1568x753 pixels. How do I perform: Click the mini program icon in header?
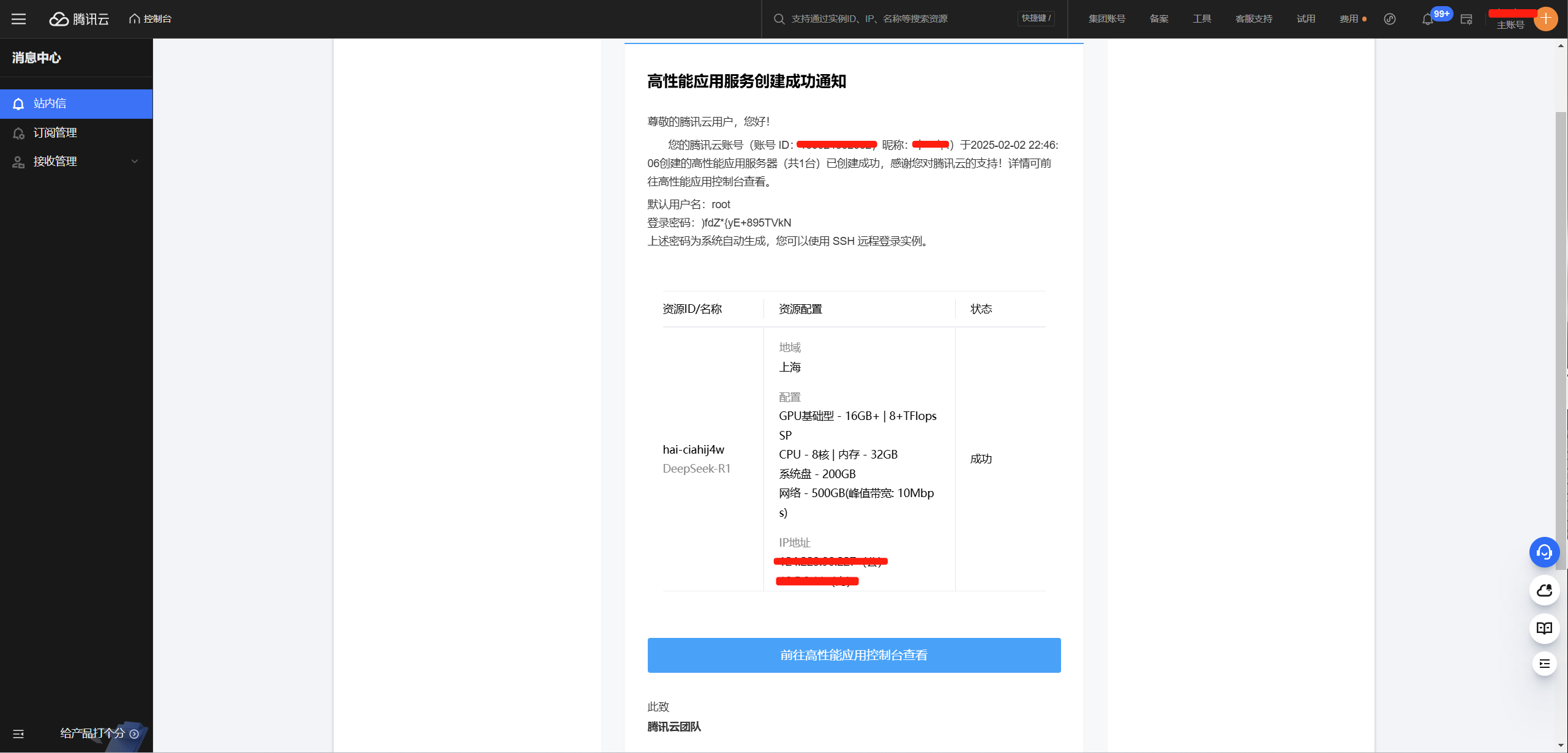pyautogui.click(x=1390, y=19)
